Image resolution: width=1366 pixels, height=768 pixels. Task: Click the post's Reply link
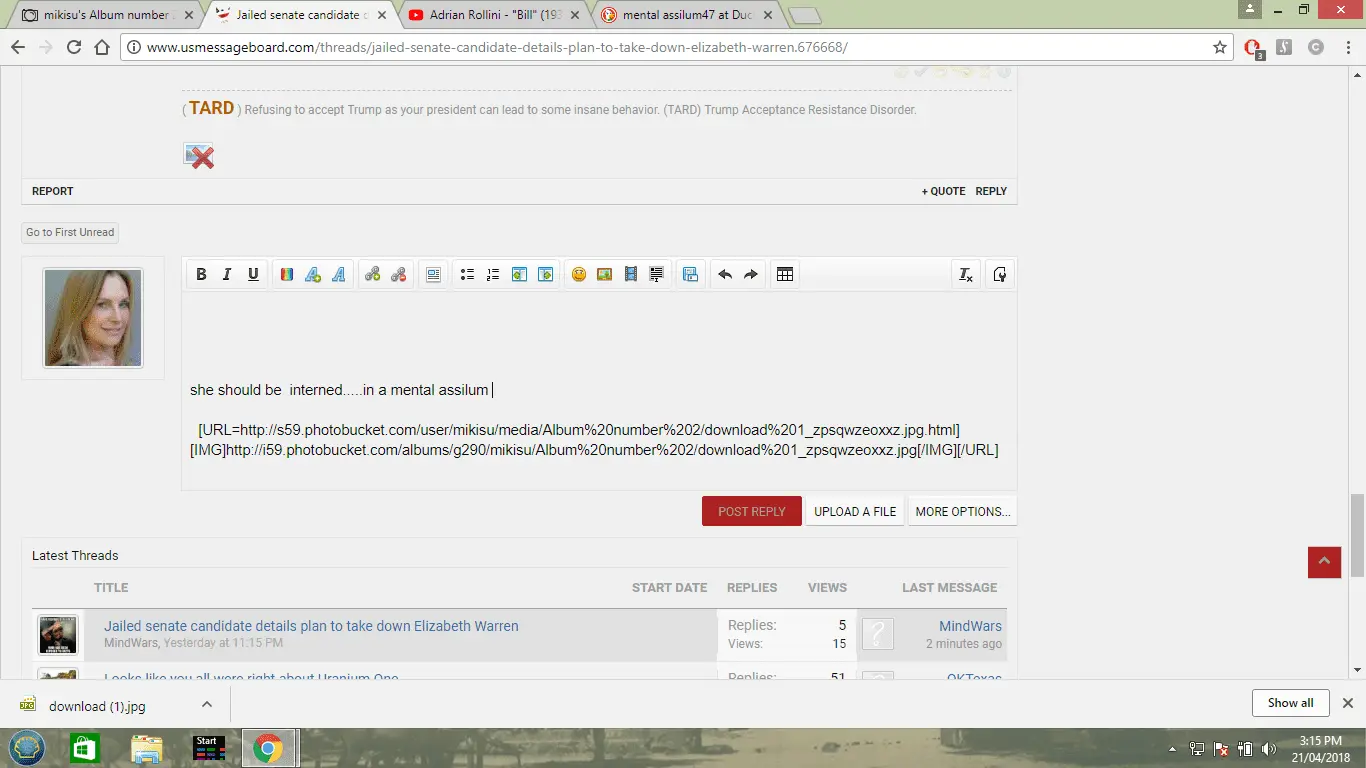(991, 191)
